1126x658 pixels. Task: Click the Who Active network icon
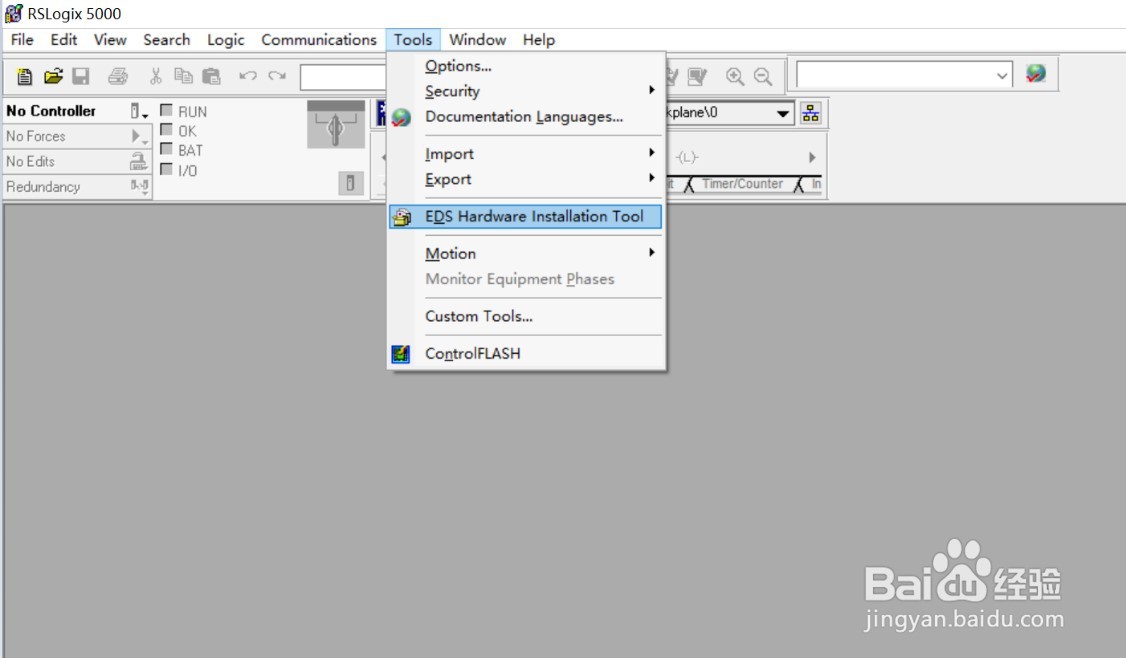pyautogui.click(x=811, y=113)
